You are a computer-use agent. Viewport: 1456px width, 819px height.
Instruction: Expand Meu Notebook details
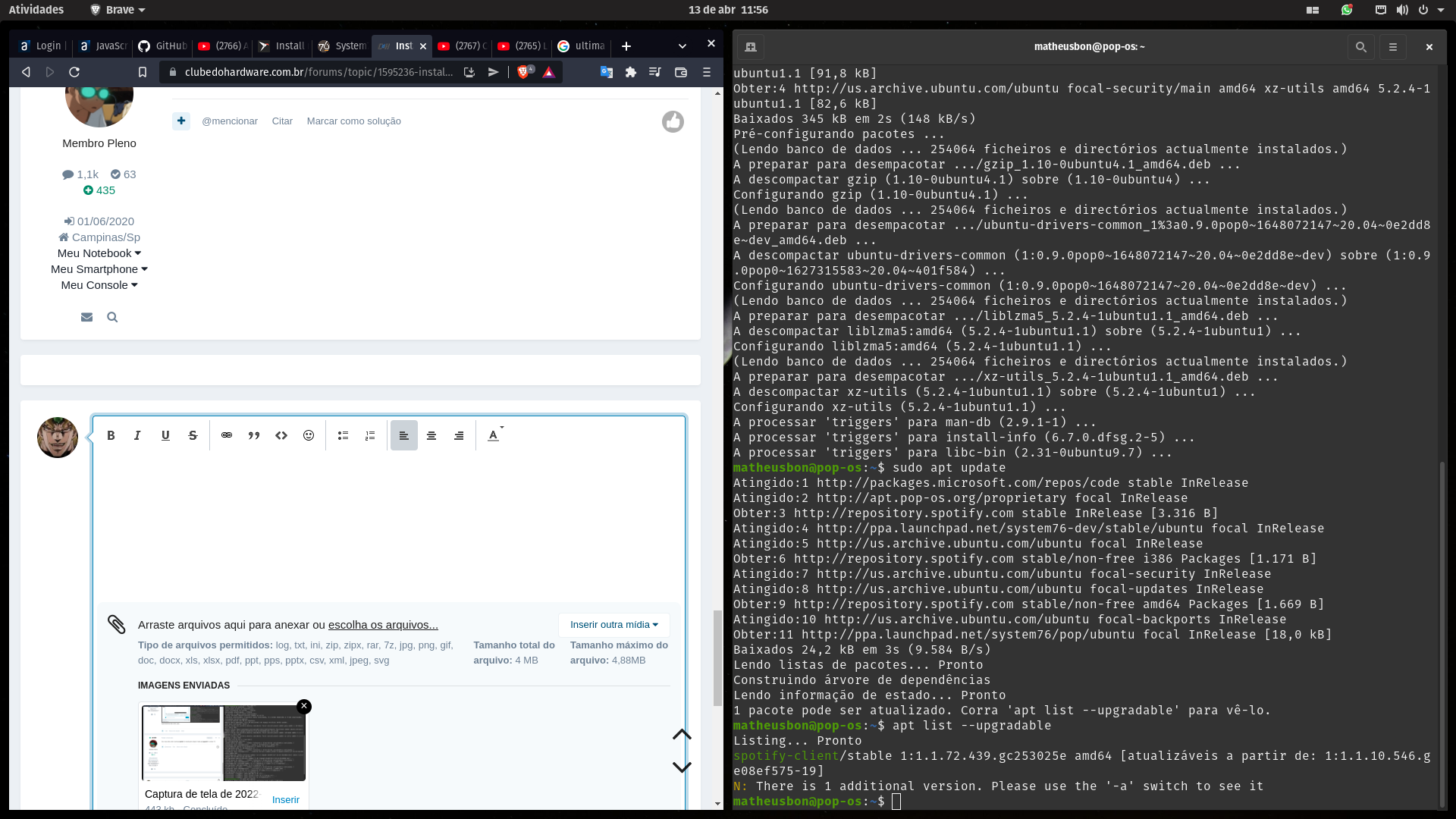(99, 253)
